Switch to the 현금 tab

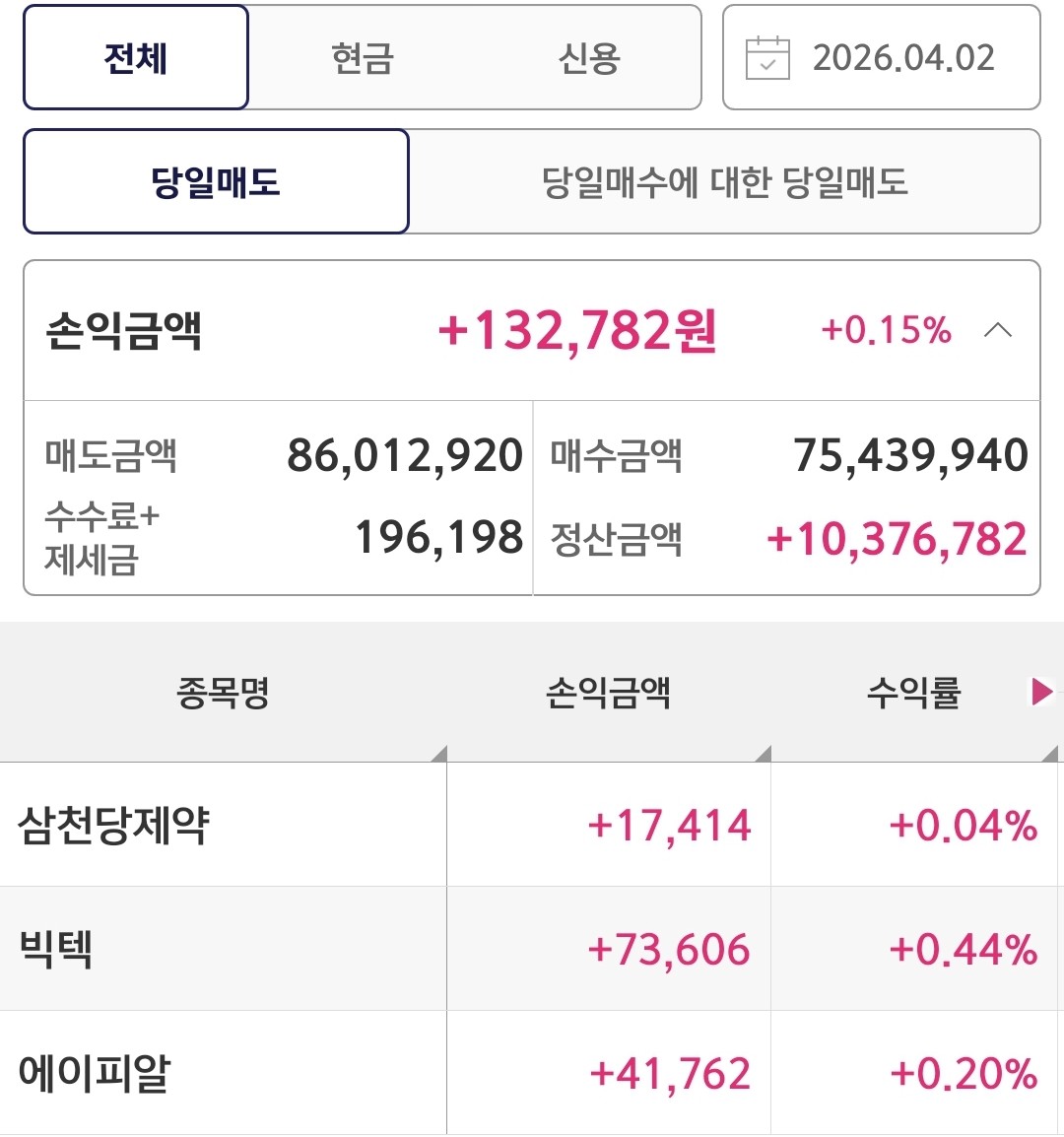(363, 58)
